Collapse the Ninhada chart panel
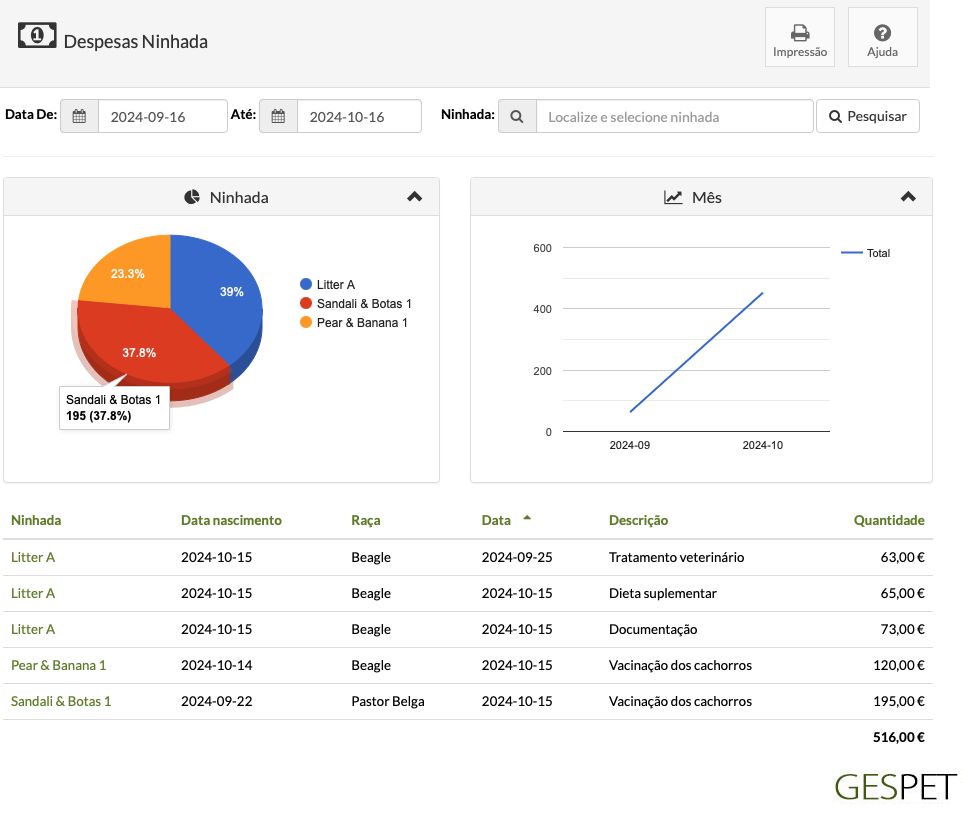Viewport: 963px width, 819px height. (415, 196)
